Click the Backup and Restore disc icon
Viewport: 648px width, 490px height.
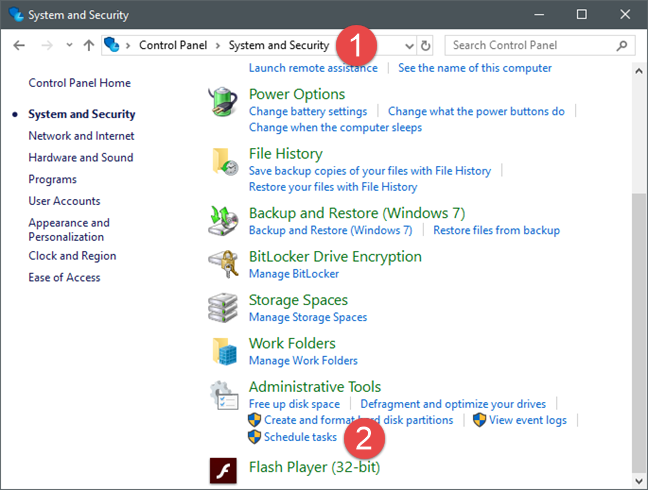223,221
